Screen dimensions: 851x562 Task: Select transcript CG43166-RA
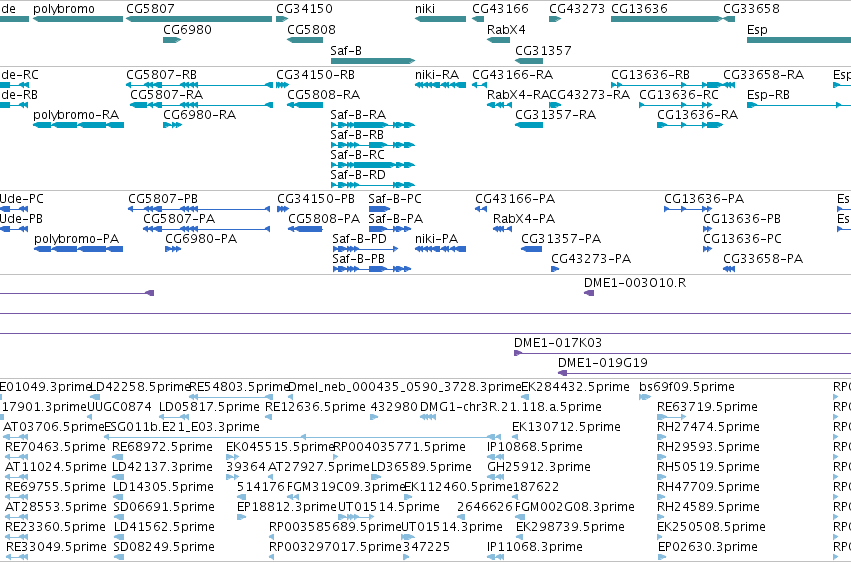(513, 74)
